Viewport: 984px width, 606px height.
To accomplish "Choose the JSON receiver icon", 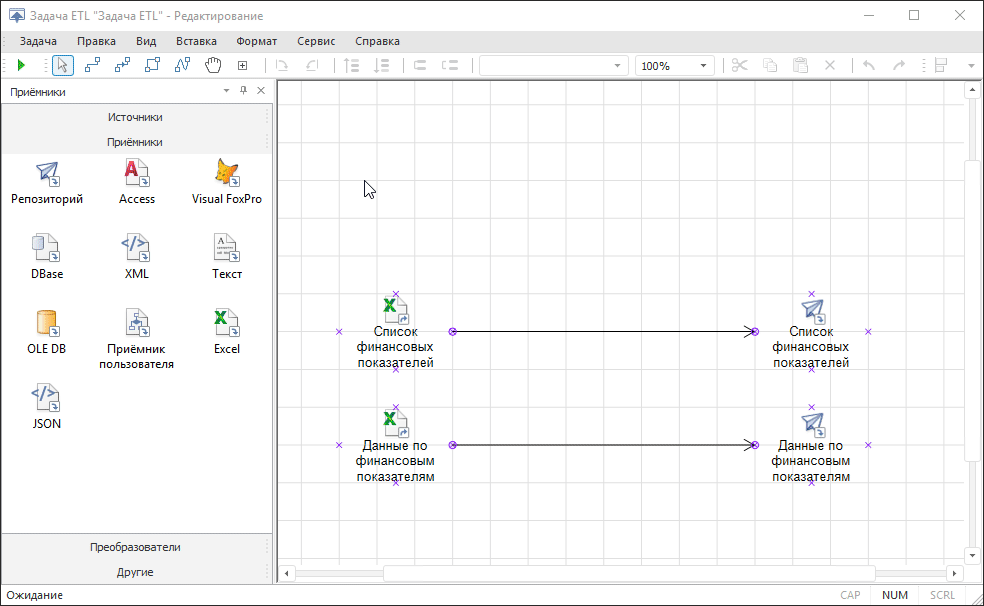I will (46, 398).
